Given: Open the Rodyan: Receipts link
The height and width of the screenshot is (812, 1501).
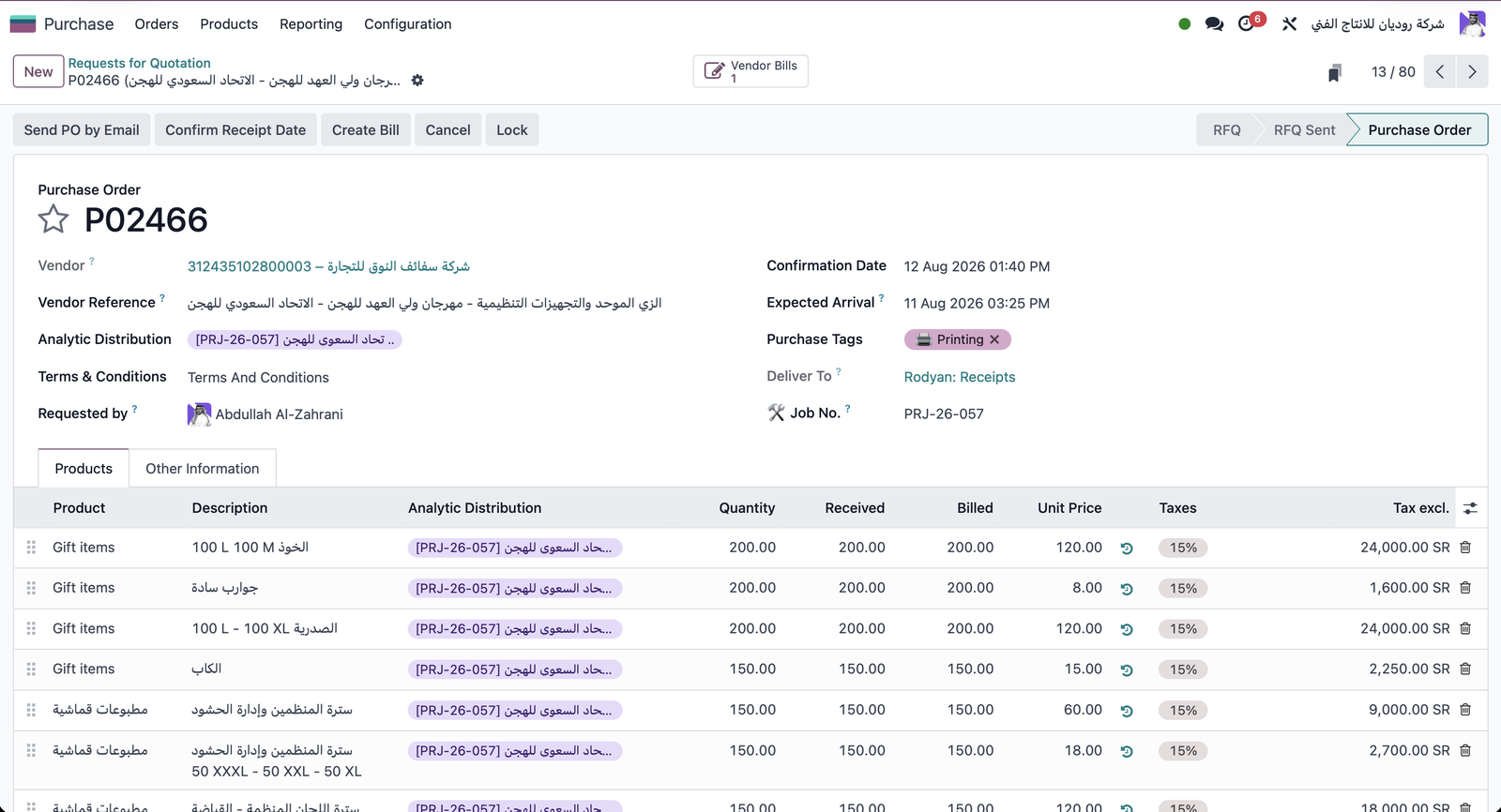Looking at the screenshot, I should click(x=960, y=377).
